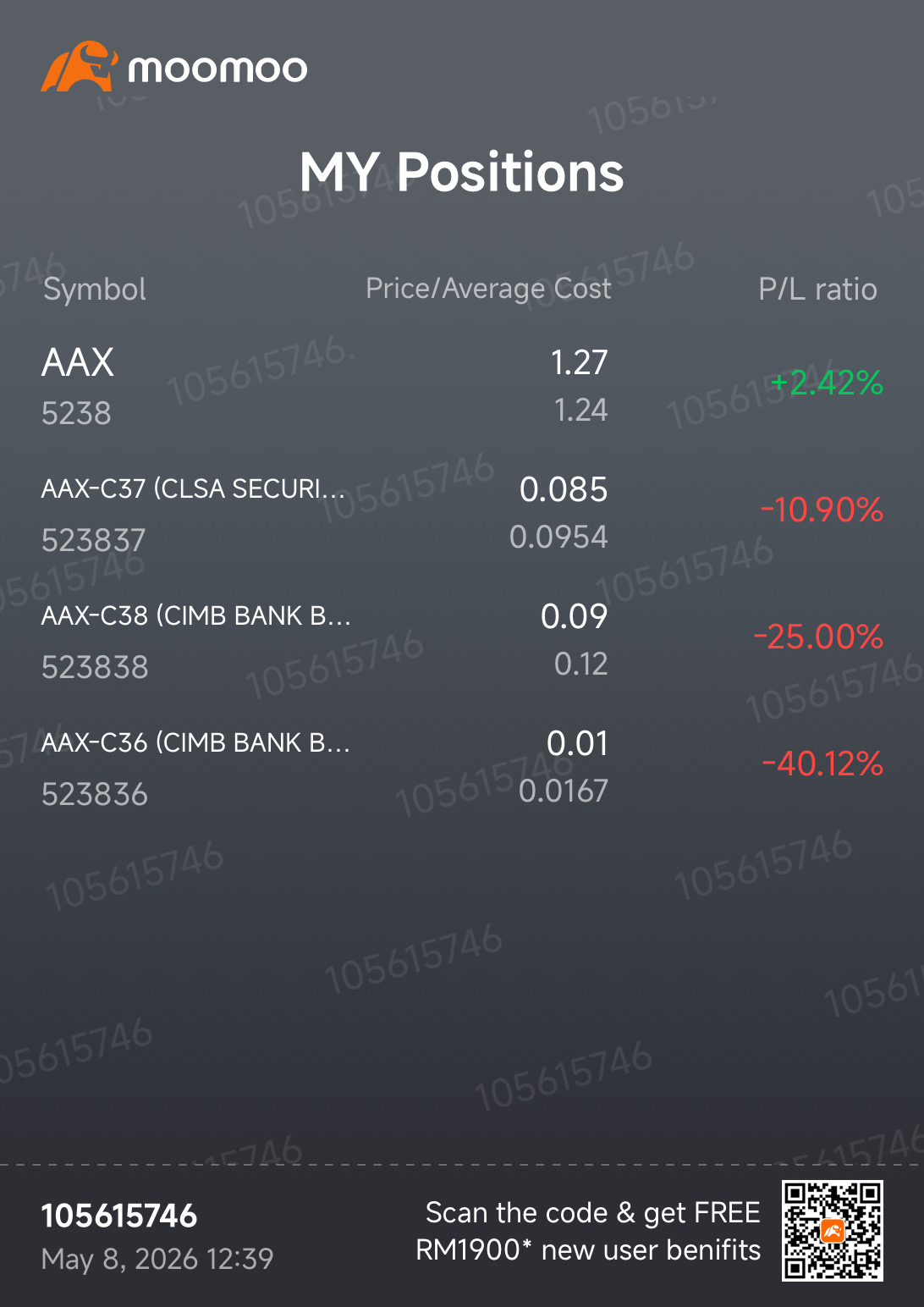Click the -40.12% loss ratio
The width and height of the screenshot is (924, 1307).
pos(822,764)
